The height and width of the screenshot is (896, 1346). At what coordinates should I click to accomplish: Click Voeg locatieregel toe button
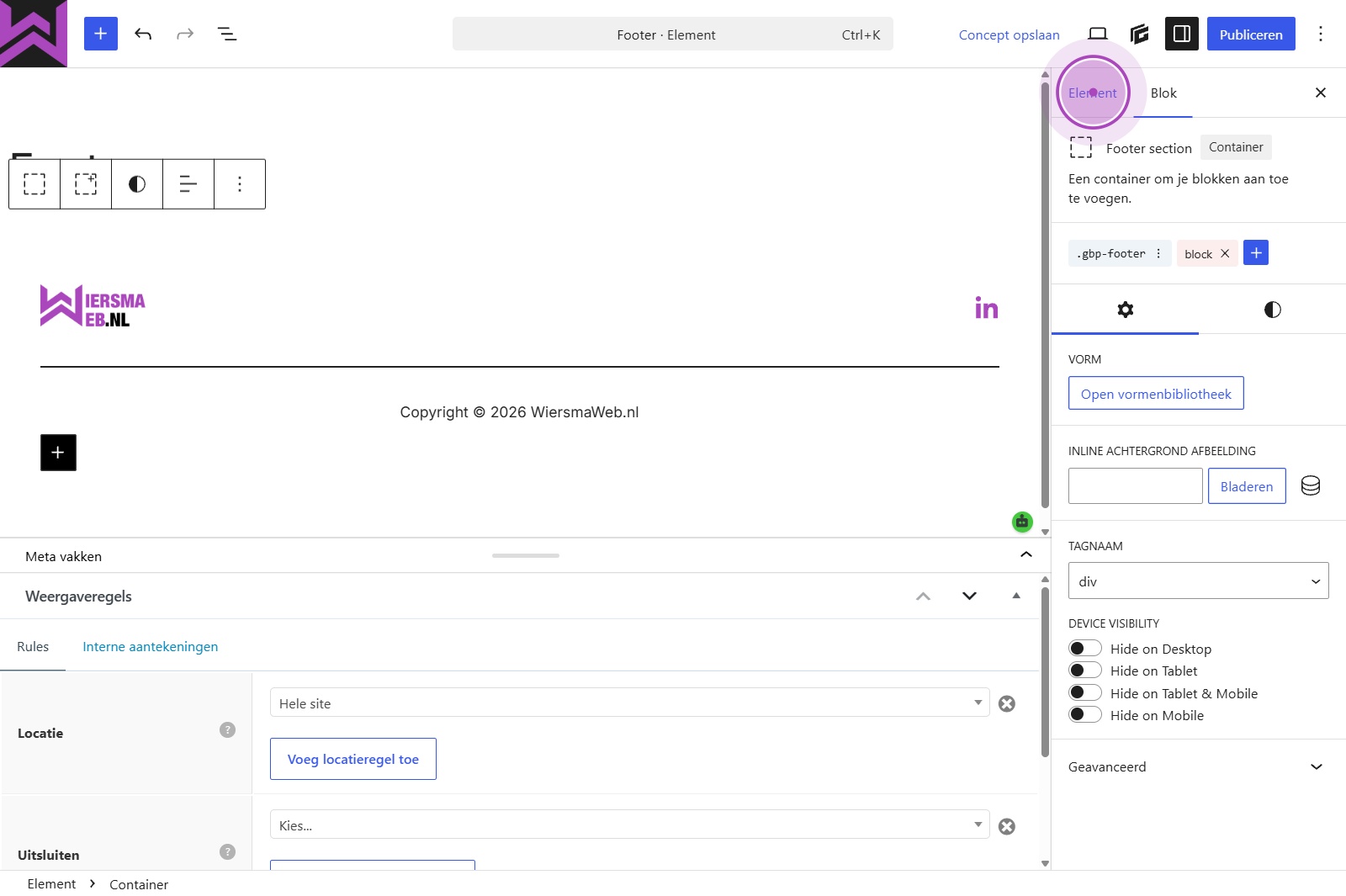[x=353, y=759]
